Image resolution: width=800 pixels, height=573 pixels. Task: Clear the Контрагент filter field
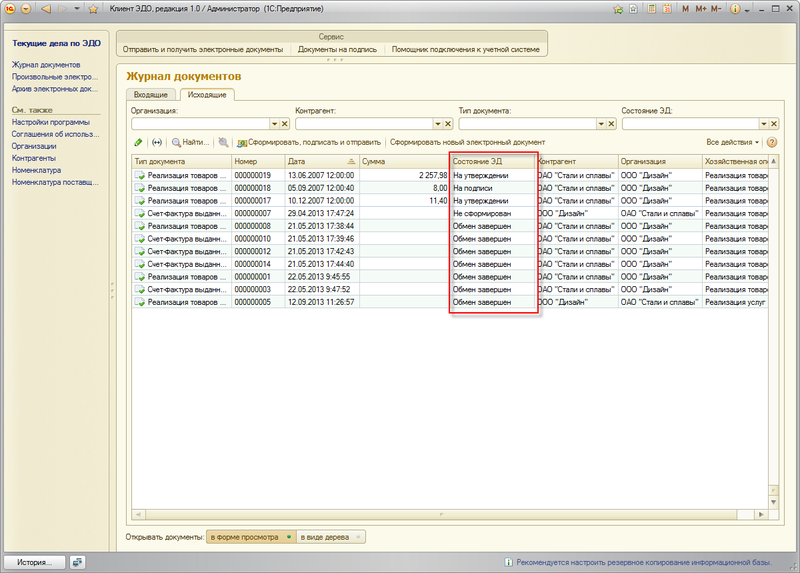coord(448,123)
